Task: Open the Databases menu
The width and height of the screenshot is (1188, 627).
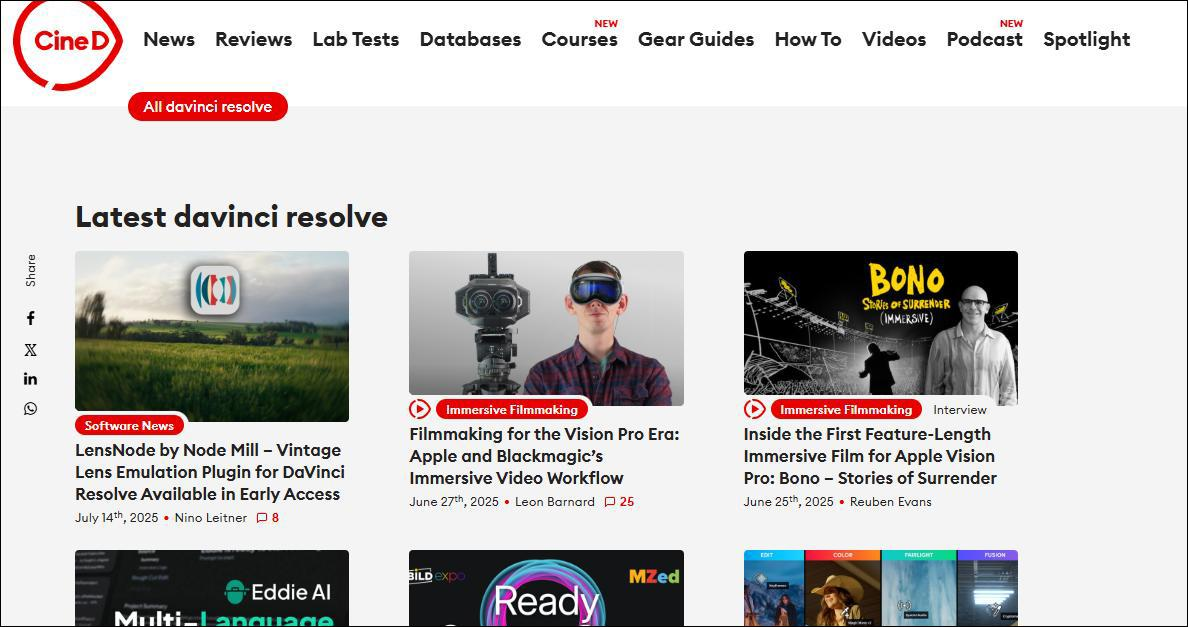Action: point(471,39)
